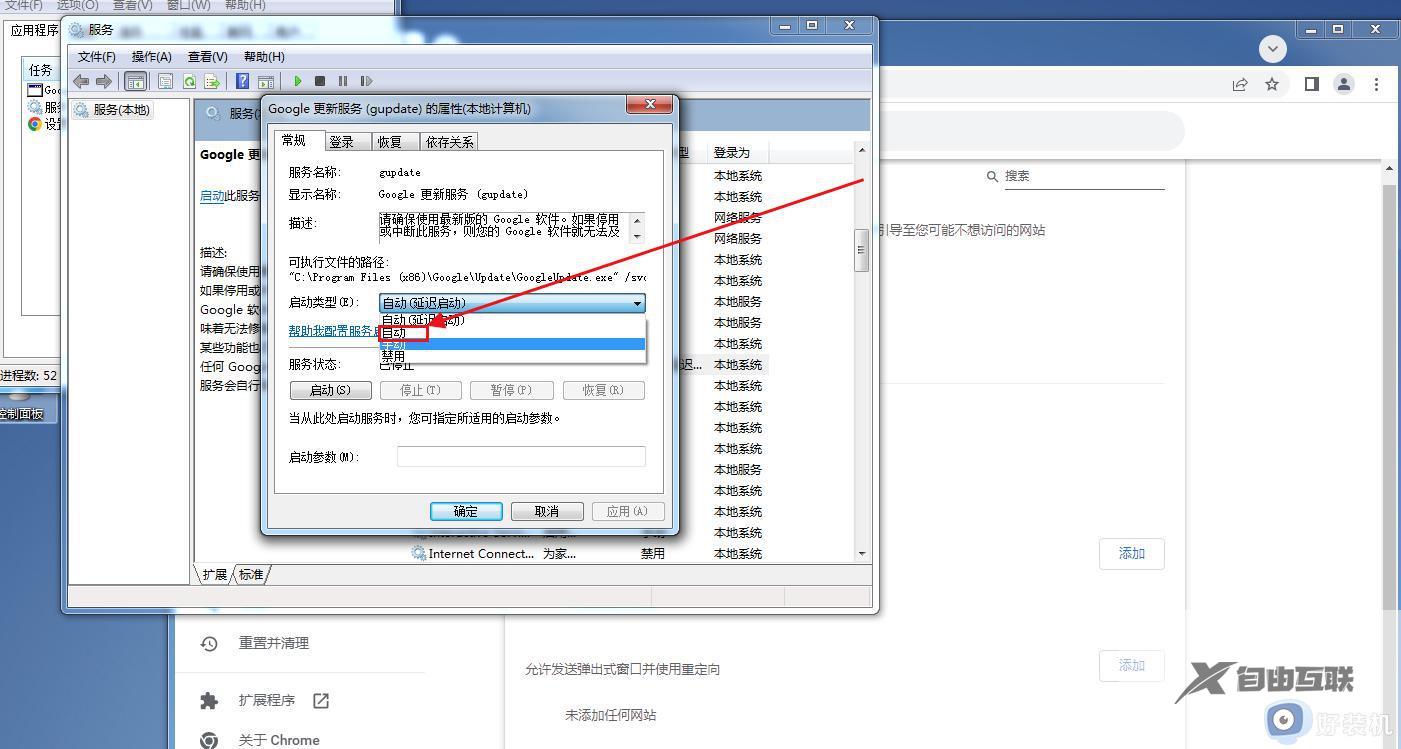Click the Export List icon in Services toolbar

tap(212, 81)
